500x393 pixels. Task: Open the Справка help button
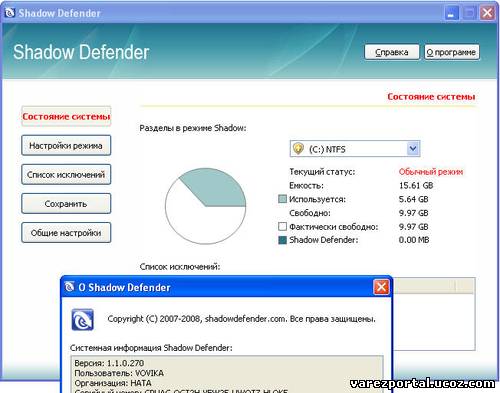392,52
